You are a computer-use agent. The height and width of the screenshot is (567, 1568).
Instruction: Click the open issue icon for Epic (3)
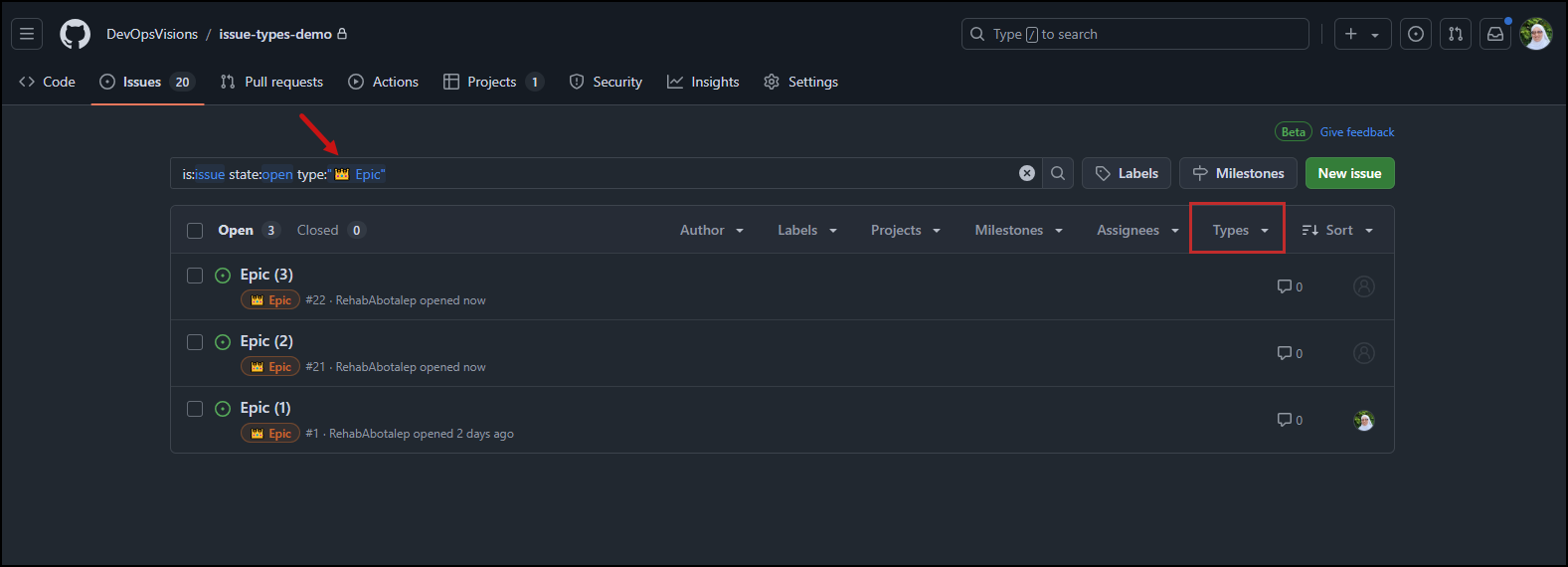tap(223, 276)
